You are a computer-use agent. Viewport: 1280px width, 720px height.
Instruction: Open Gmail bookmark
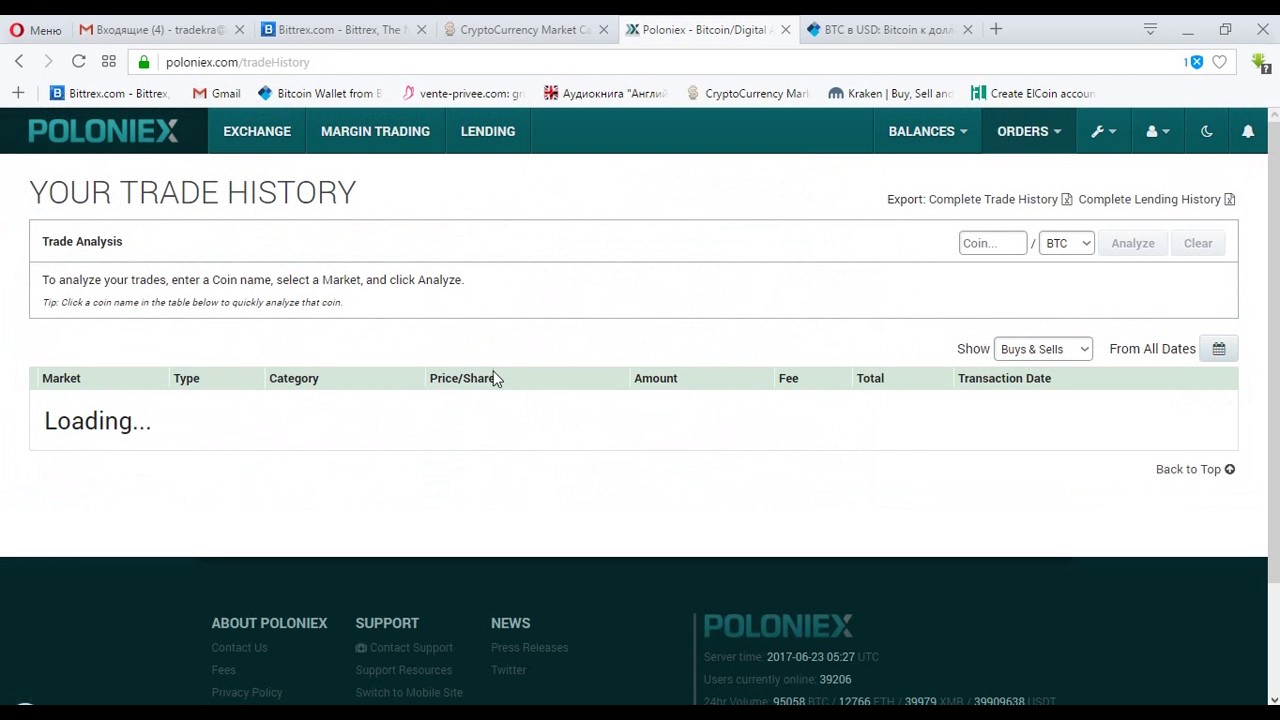pyautogui.click(x=216, y=93)
